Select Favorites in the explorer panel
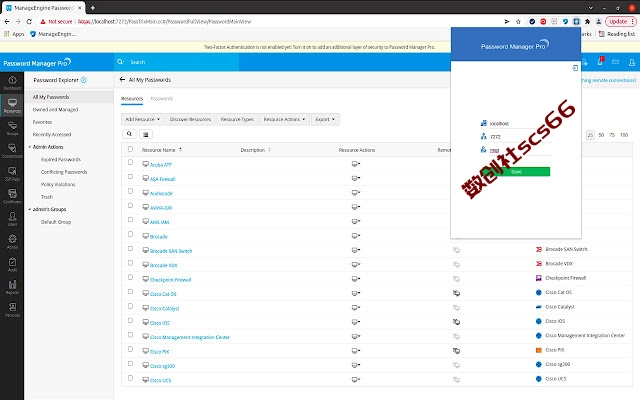 pos(42,122)
